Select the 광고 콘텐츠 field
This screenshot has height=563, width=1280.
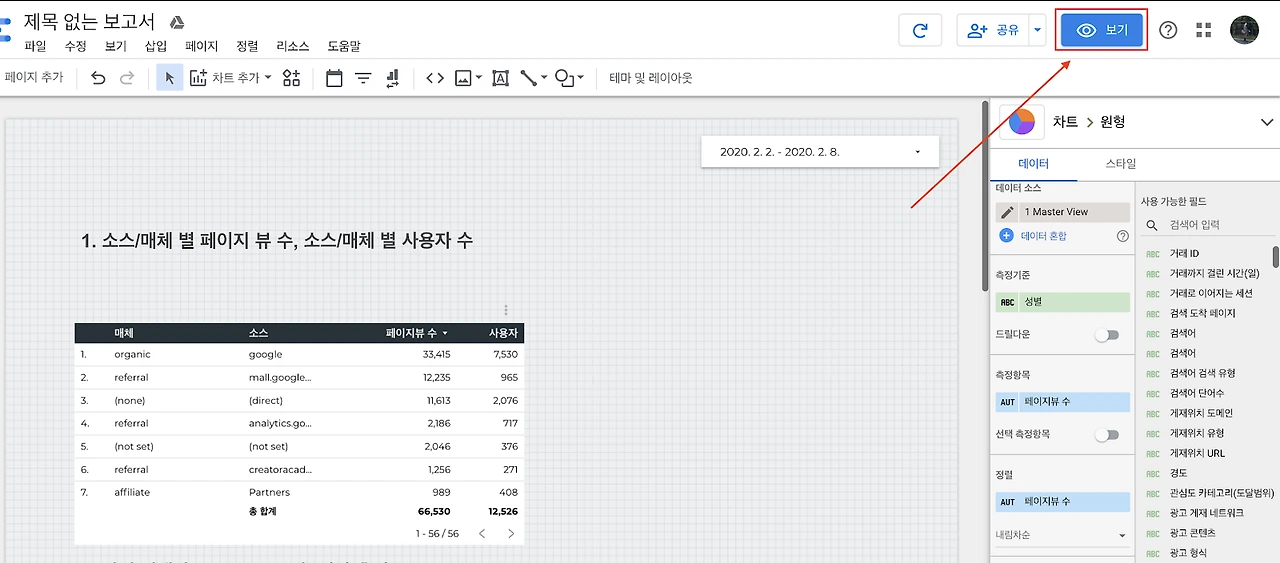pos(1192,533)
